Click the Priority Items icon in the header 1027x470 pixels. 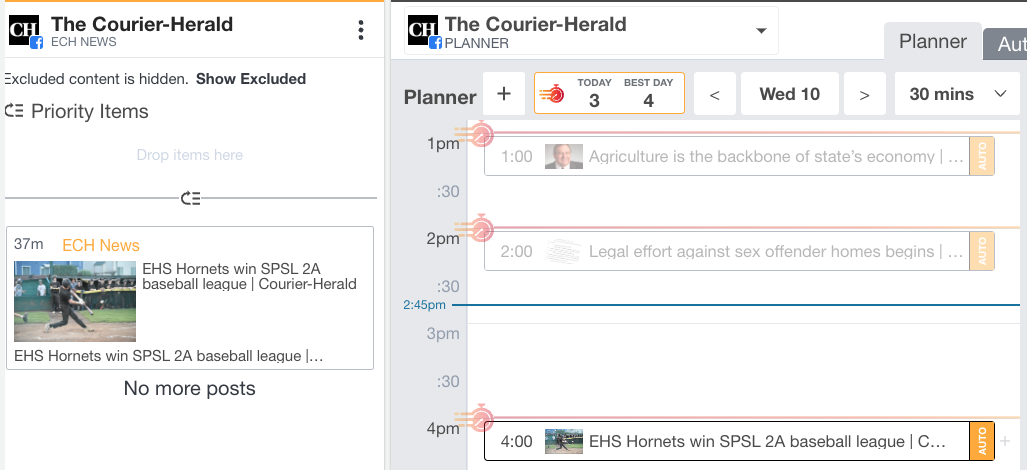click(14, 111)
